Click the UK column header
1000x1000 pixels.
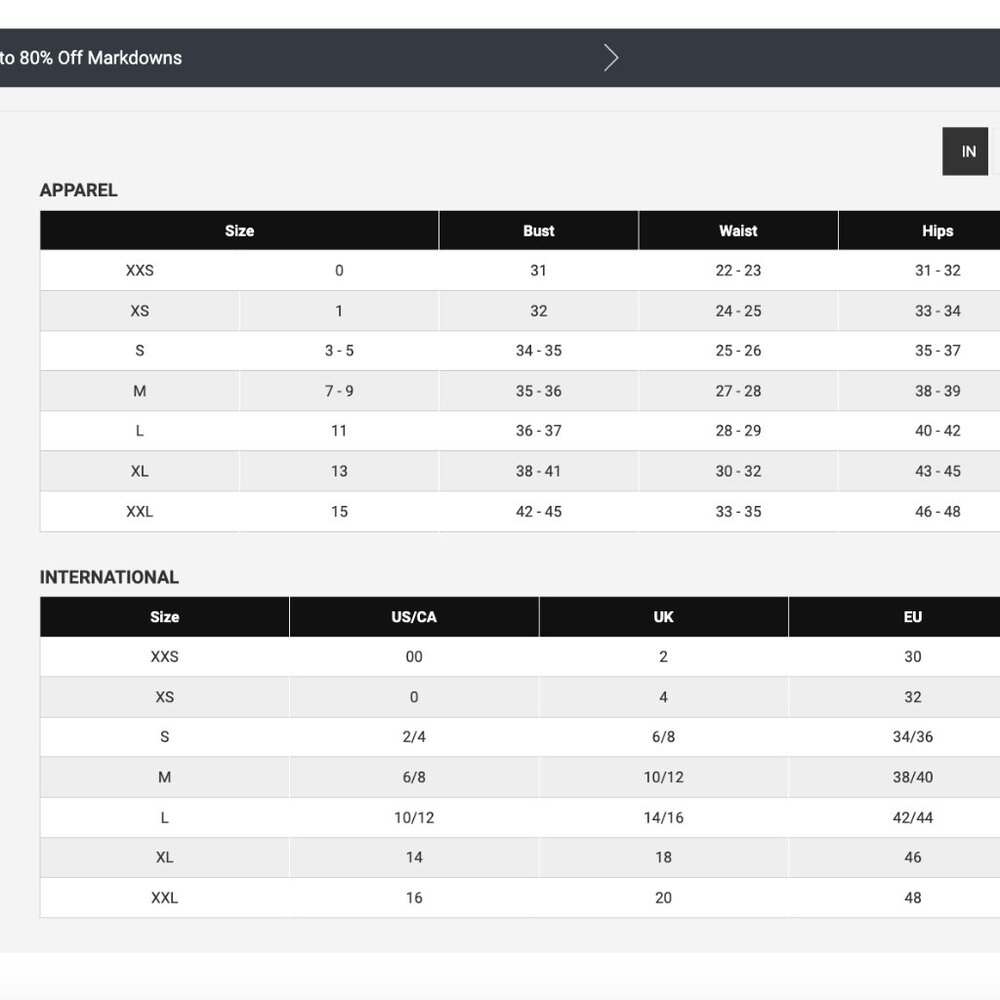pyautogui.click(x=663, y=617)
